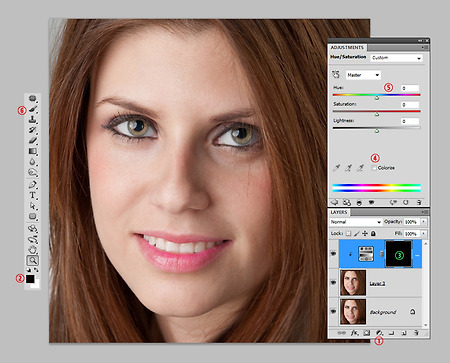Switch to the Layers tab
This screenshot has height=363, width=450.
339,212
